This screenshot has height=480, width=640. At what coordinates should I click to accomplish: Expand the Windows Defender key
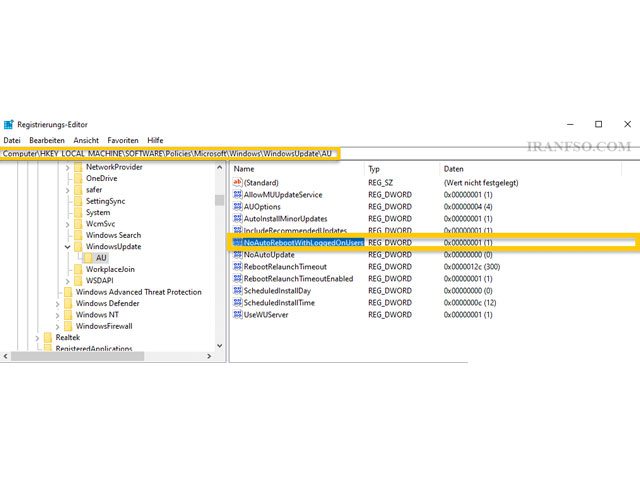click(57, 304)
